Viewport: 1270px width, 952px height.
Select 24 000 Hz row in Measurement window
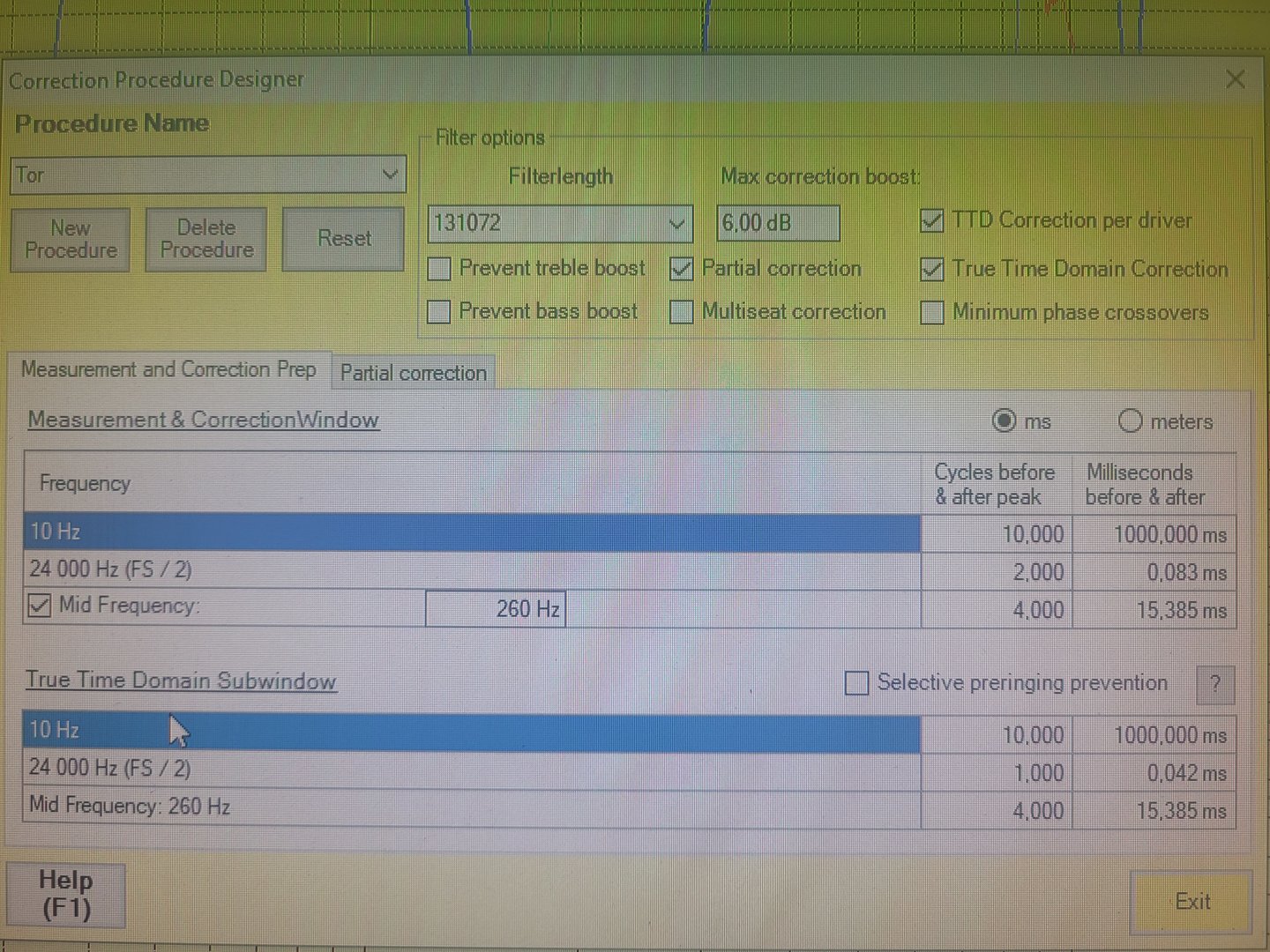tap(473, 570)
